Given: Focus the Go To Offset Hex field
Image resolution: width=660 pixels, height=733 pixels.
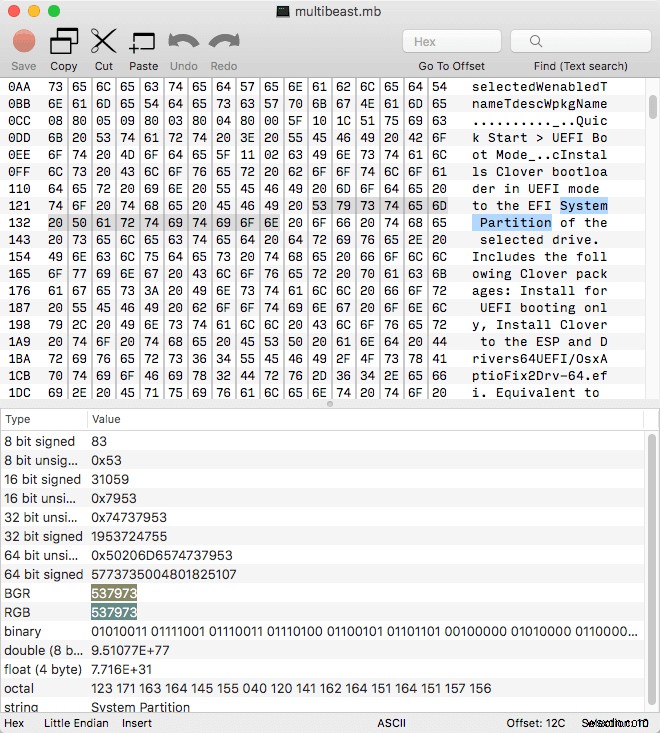Looking at the screenshot, I should coord(452,42).
